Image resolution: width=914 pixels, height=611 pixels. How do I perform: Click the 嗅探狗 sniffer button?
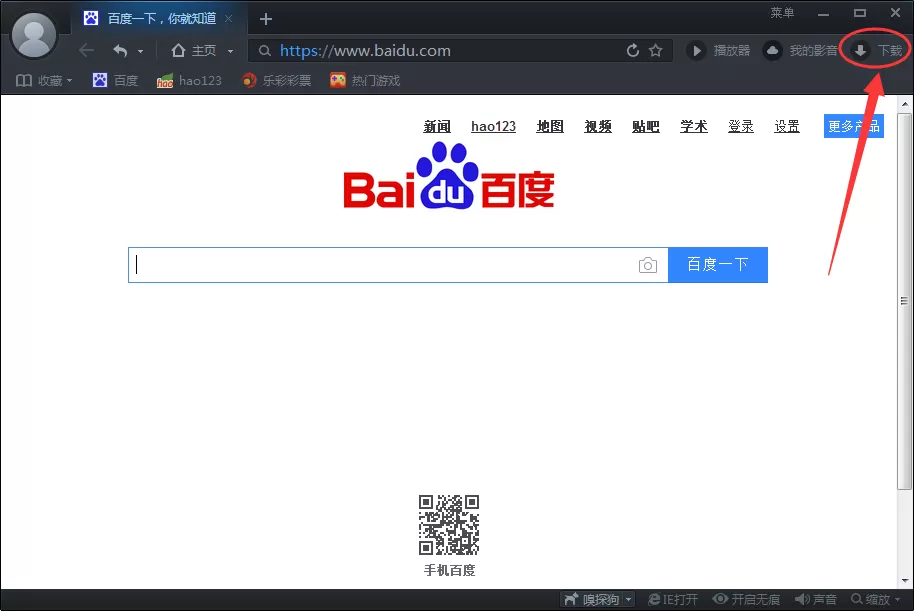[x=592, y=599]
